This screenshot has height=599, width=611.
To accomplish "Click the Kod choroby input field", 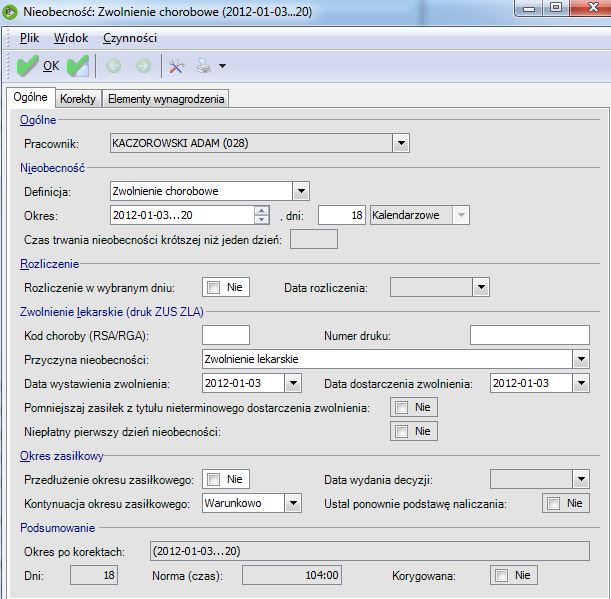I will pos(226,335).
